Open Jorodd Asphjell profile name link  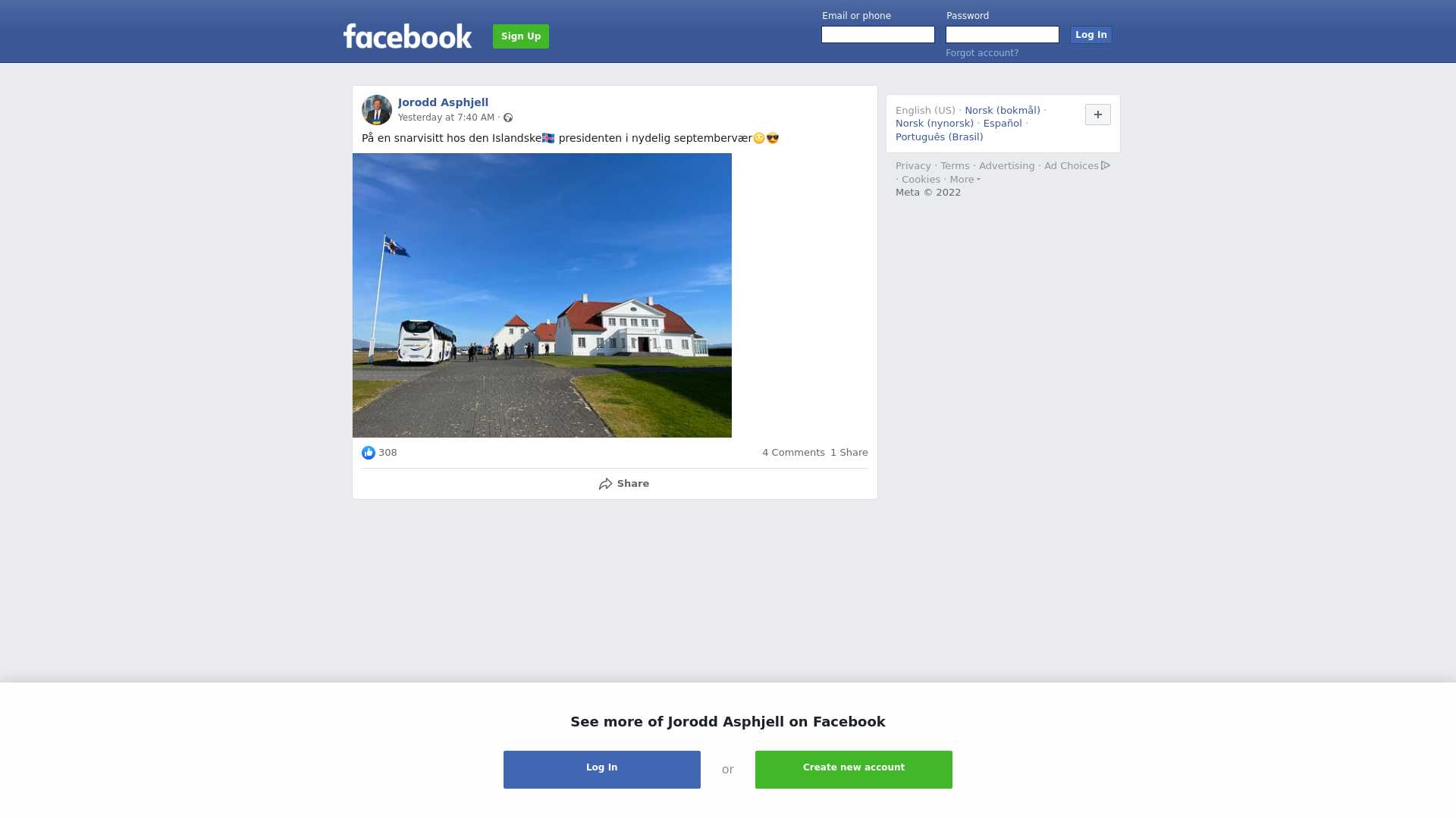point(443,102)
